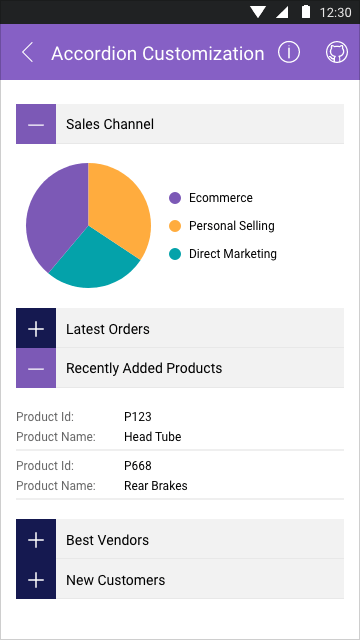The width and height of the screenshot is (360, 640).
Task: Select the teal Direct Marketing pie slice
Action: [x=96, y=261]
